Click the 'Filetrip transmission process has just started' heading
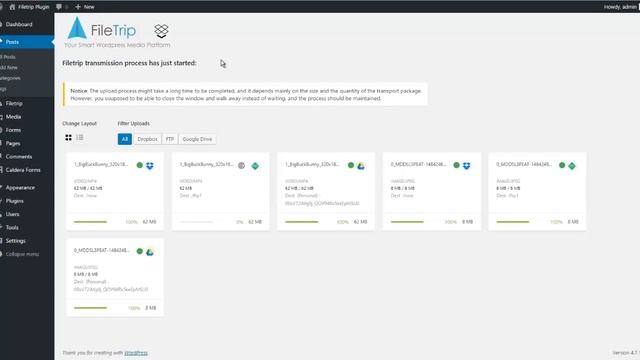The image size is (640, 360). pyautogui.click(x=129, y=63)
